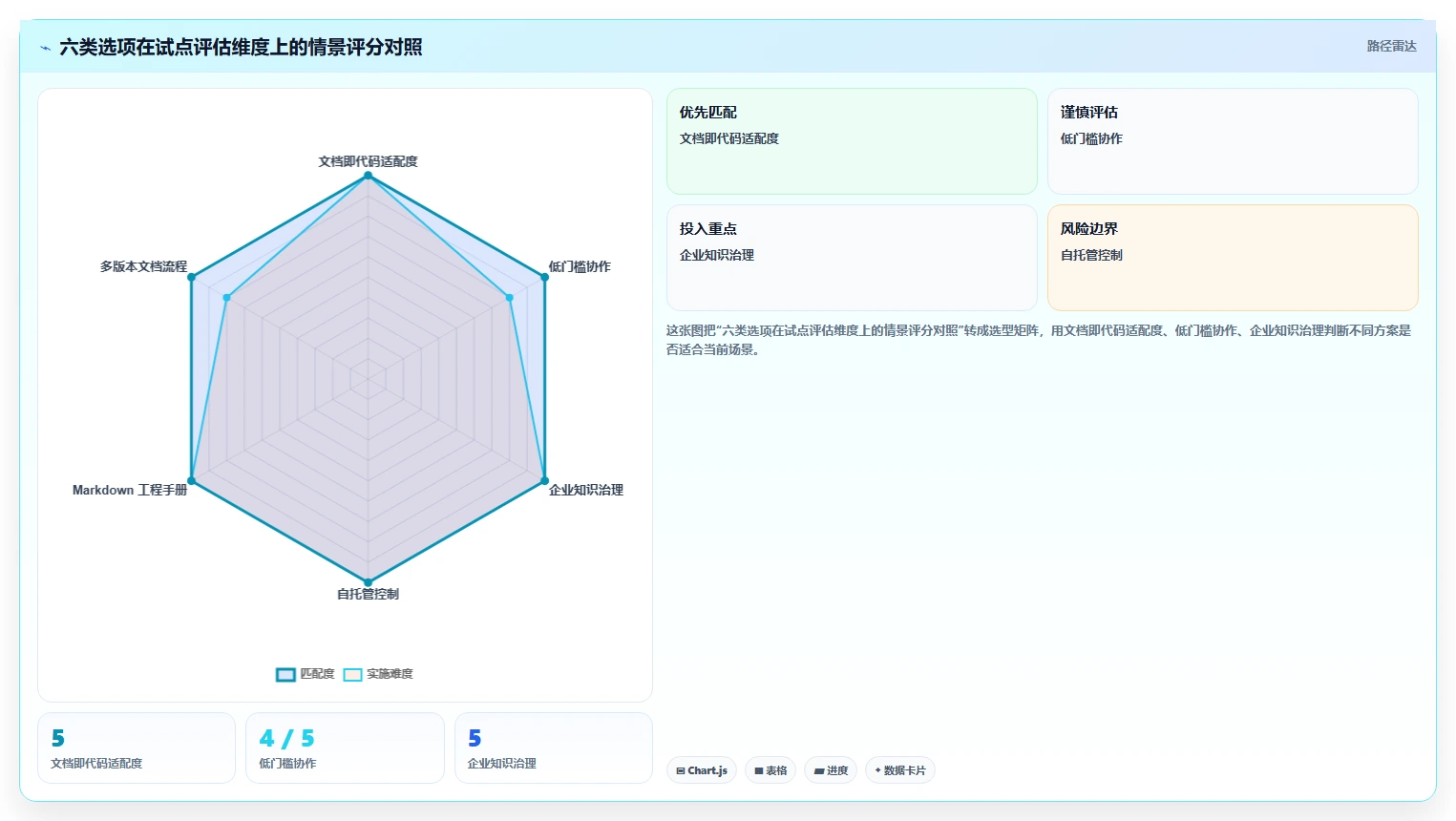Open the 优先匹配 card
The width and height of the screenshot is (1456, 821).
(852, 141)
